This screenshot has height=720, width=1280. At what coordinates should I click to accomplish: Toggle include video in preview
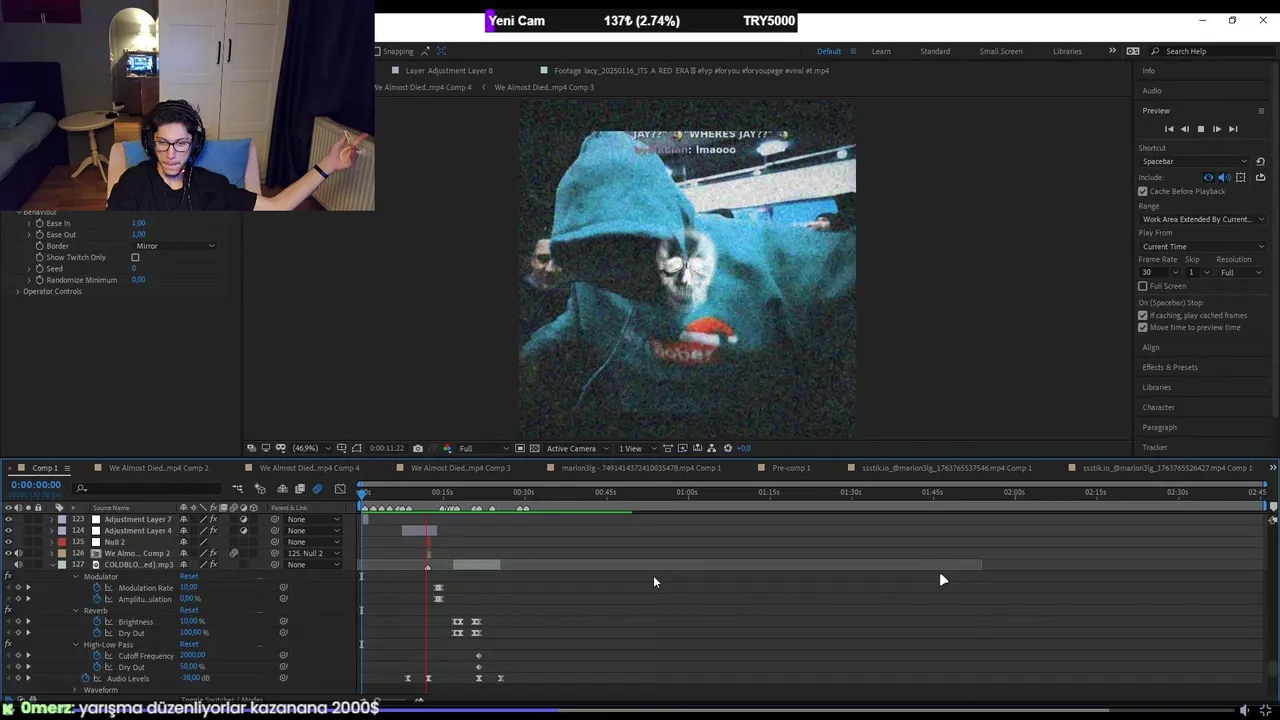pyautogui.click(x=1208, y=177)
